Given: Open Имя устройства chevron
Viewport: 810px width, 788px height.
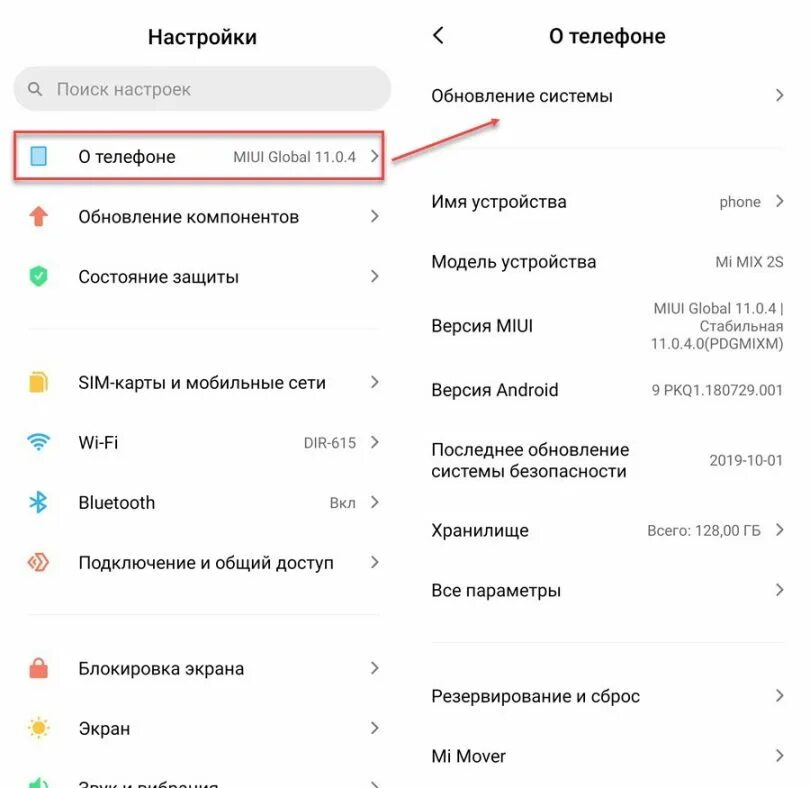Looking at the screenshot, I should [780, 202].
